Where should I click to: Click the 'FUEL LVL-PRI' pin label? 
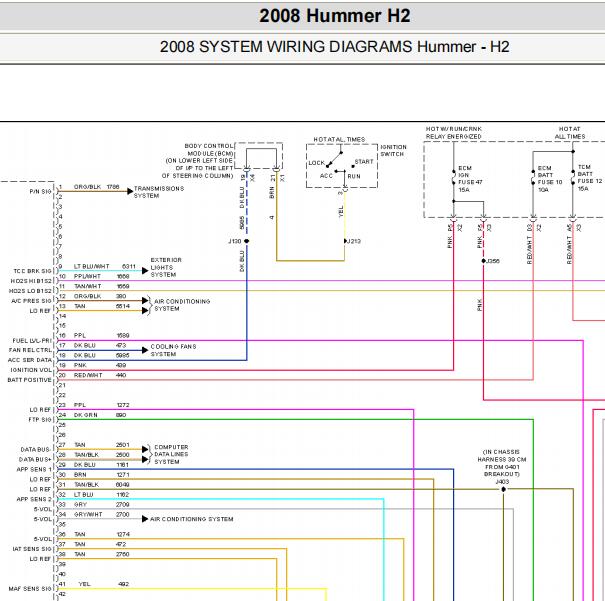point(32,341)
